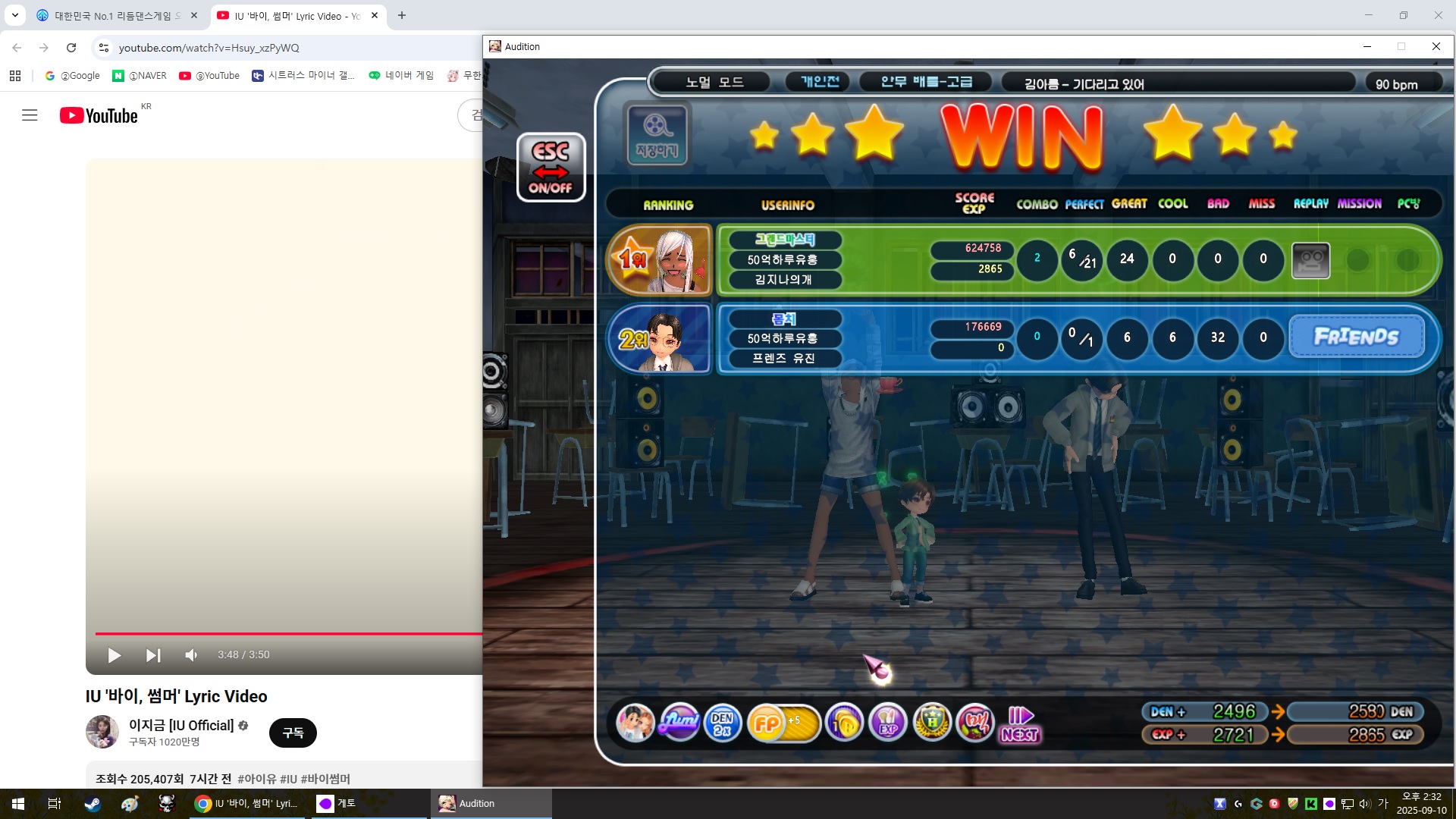This screenshot has width=1456, height=819.
Task: Open the first-place player's replay camera icon
Action: [1310, 260]
